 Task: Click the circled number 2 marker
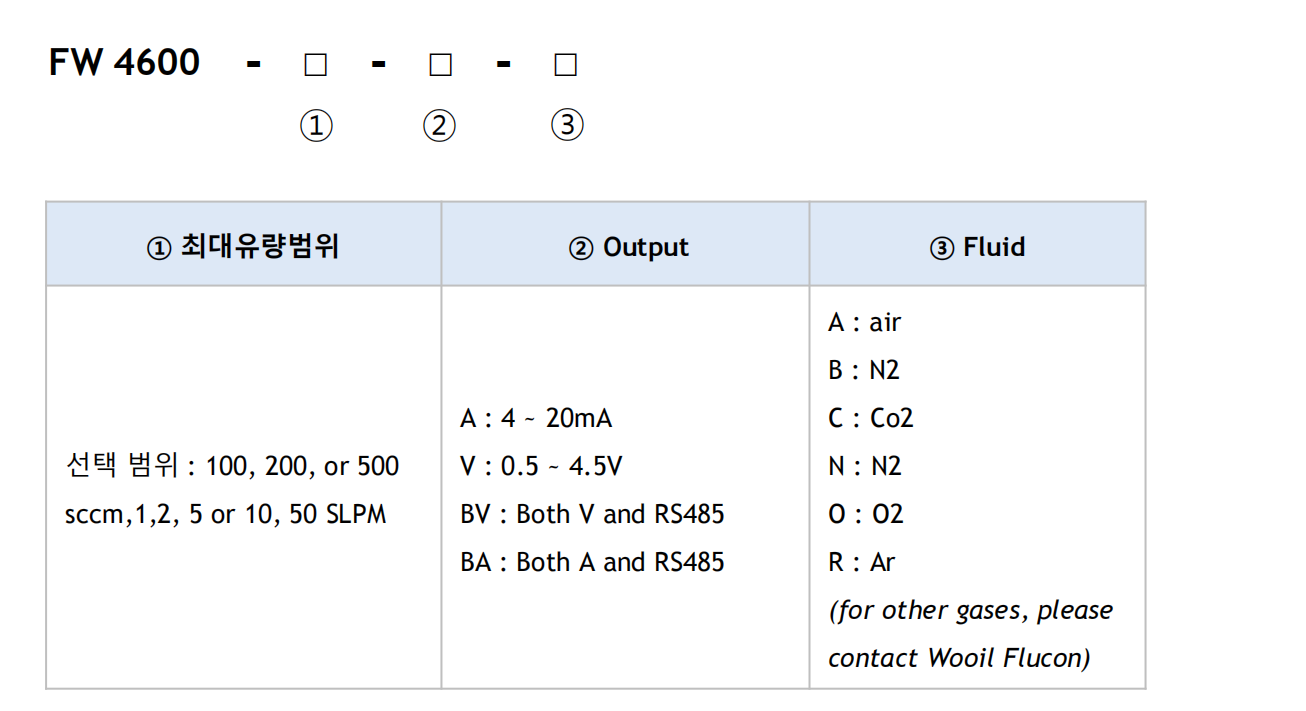point(439,126)
